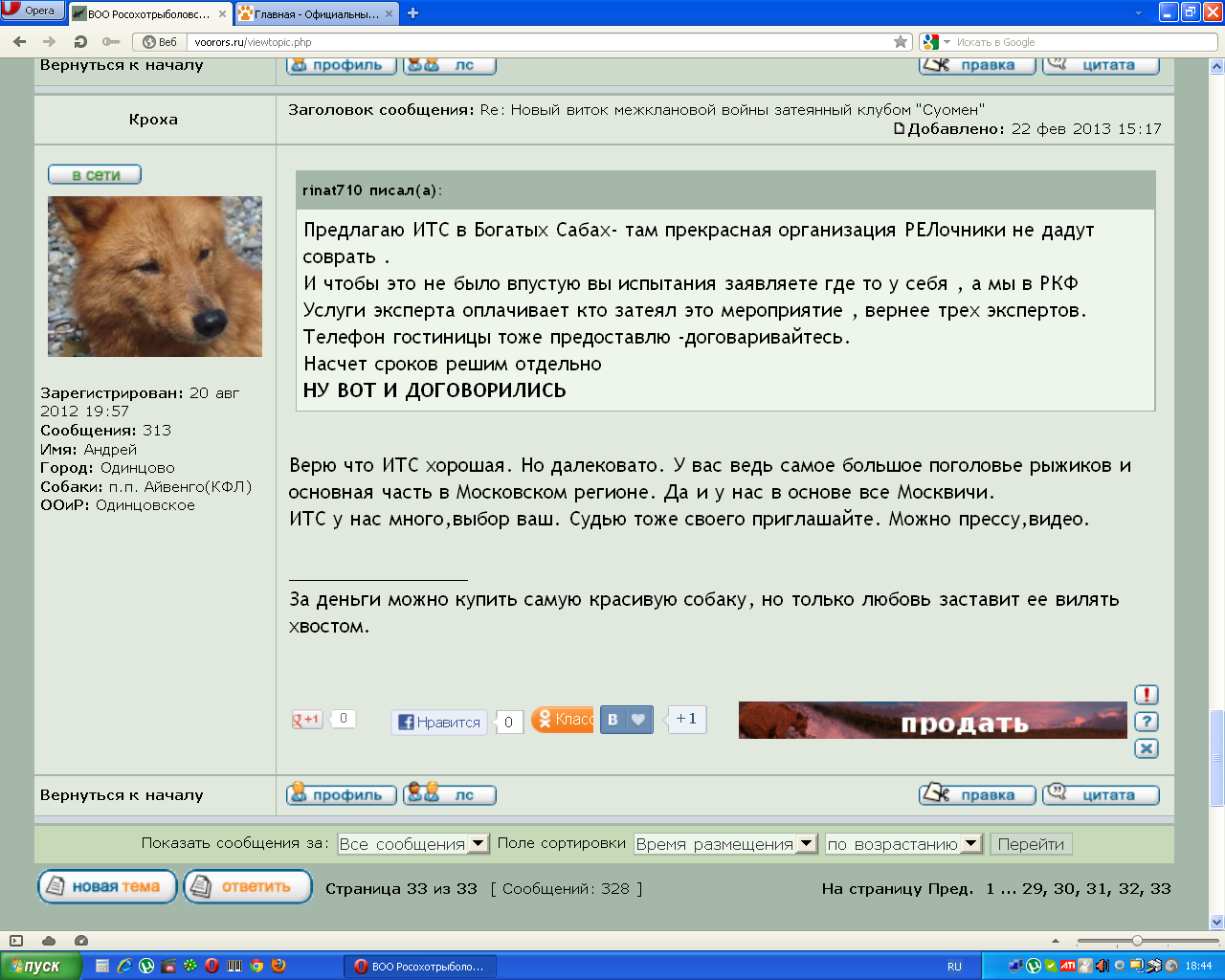1225x980 pixels.
Task: Open the Opera main menu
Action: point(33,11)
